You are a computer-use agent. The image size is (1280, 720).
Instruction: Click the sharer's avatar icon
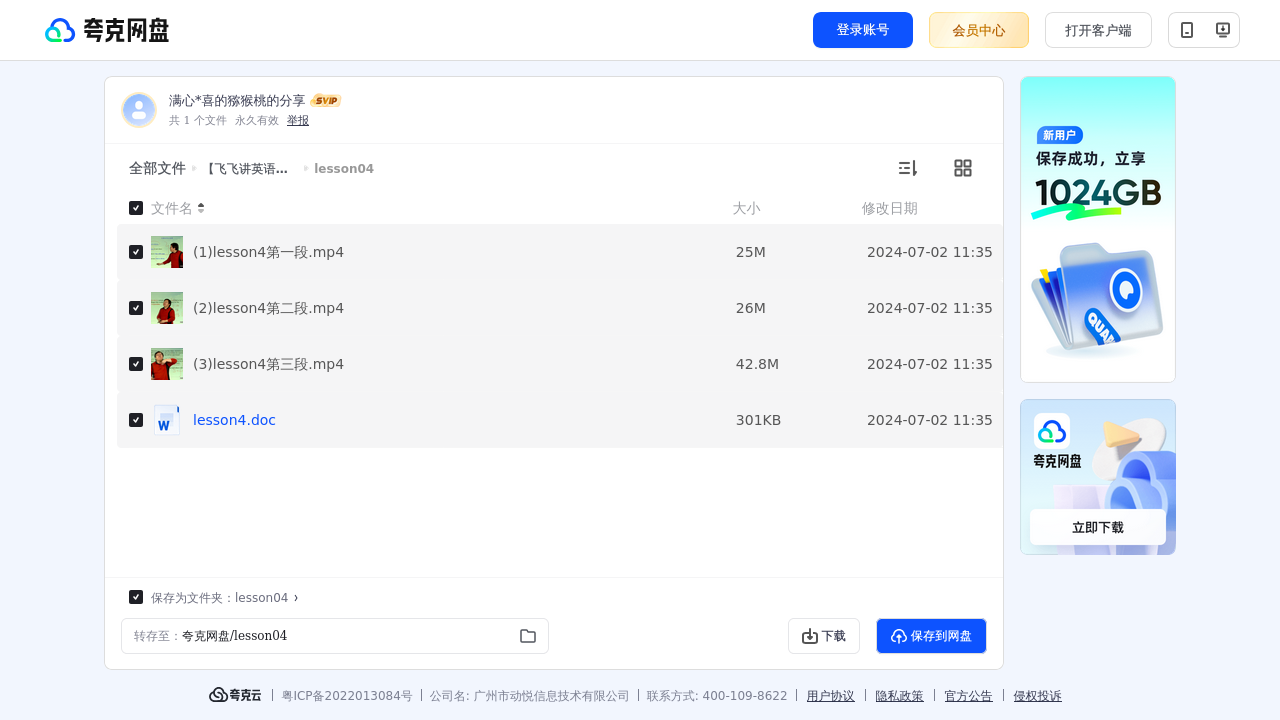[139, 110]
